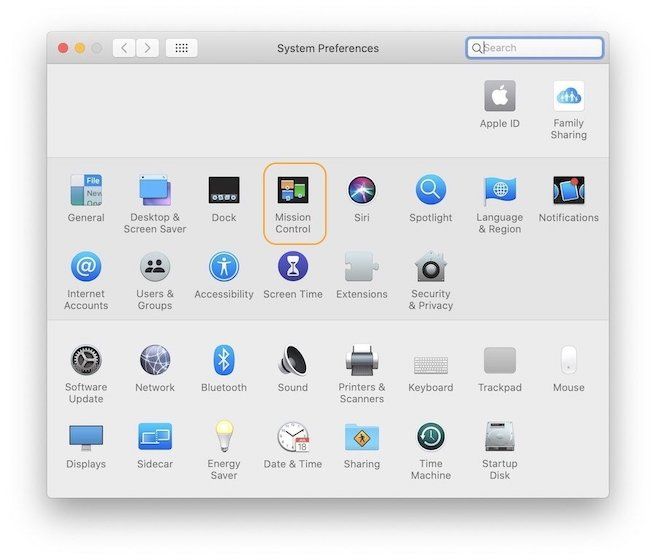Open Siri preferences

[362, 191]
